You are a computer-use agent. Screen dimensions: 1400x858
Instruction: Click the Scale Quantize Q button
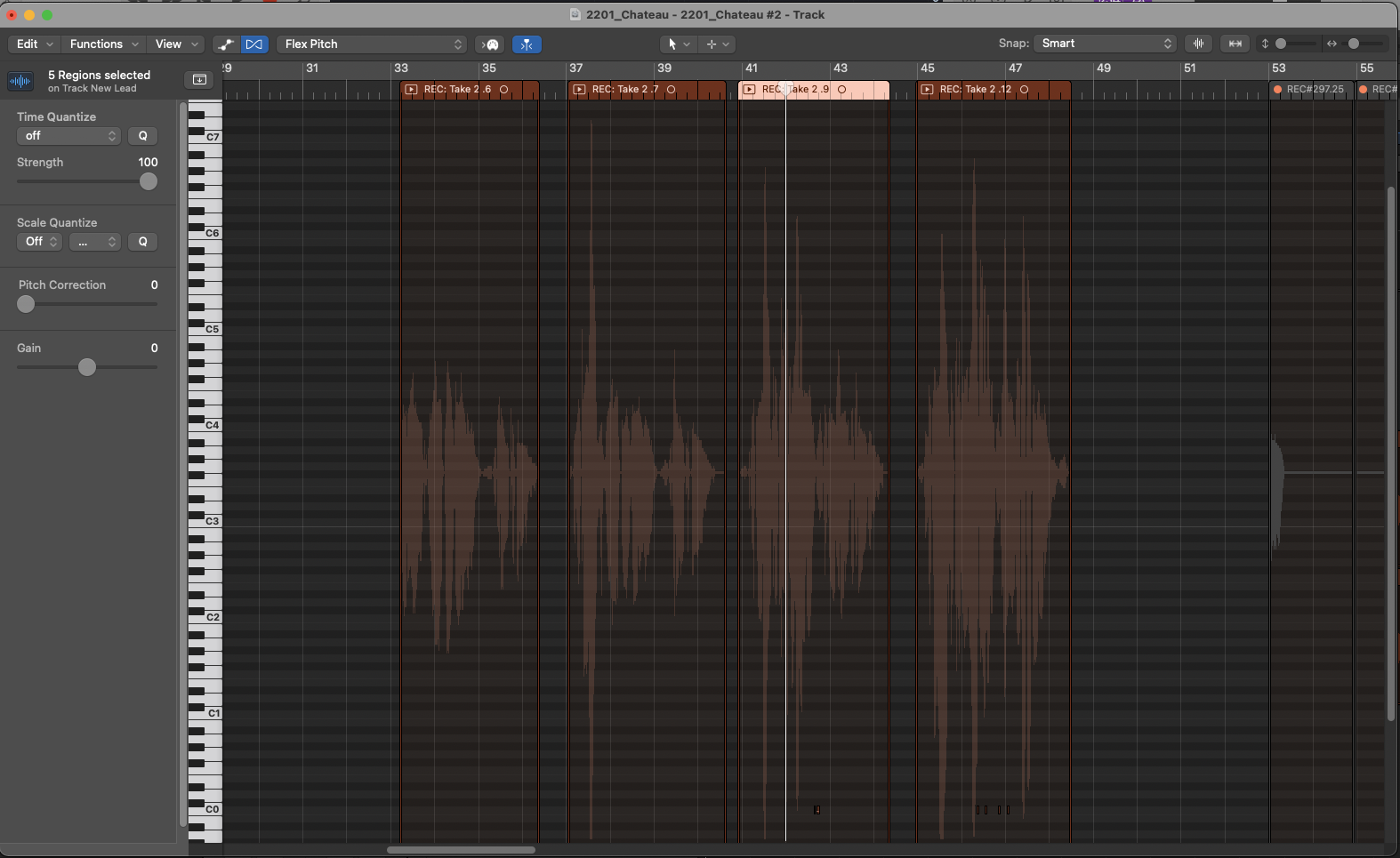point(143,242)
